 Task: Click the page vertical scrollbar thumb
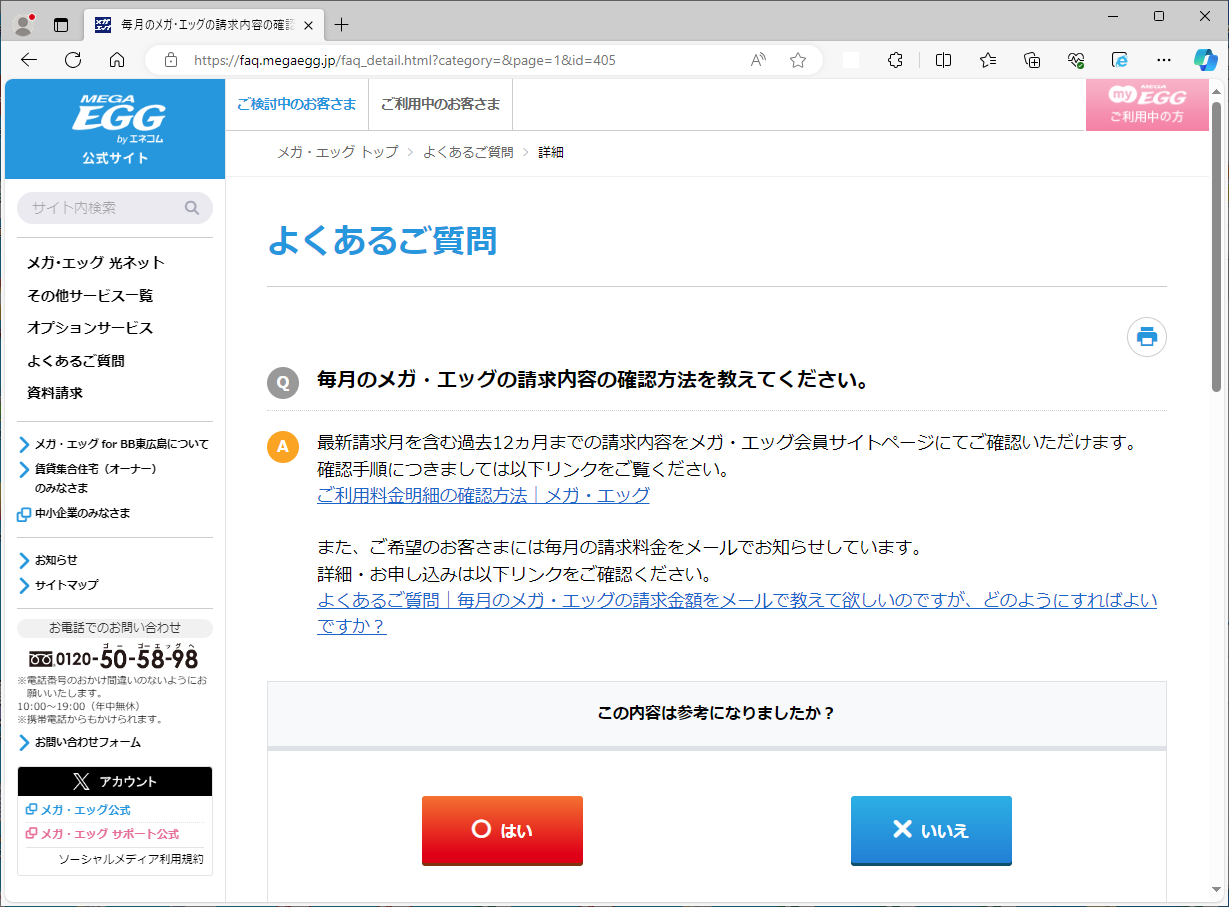pyautogui.click(x=1217, y=246)
